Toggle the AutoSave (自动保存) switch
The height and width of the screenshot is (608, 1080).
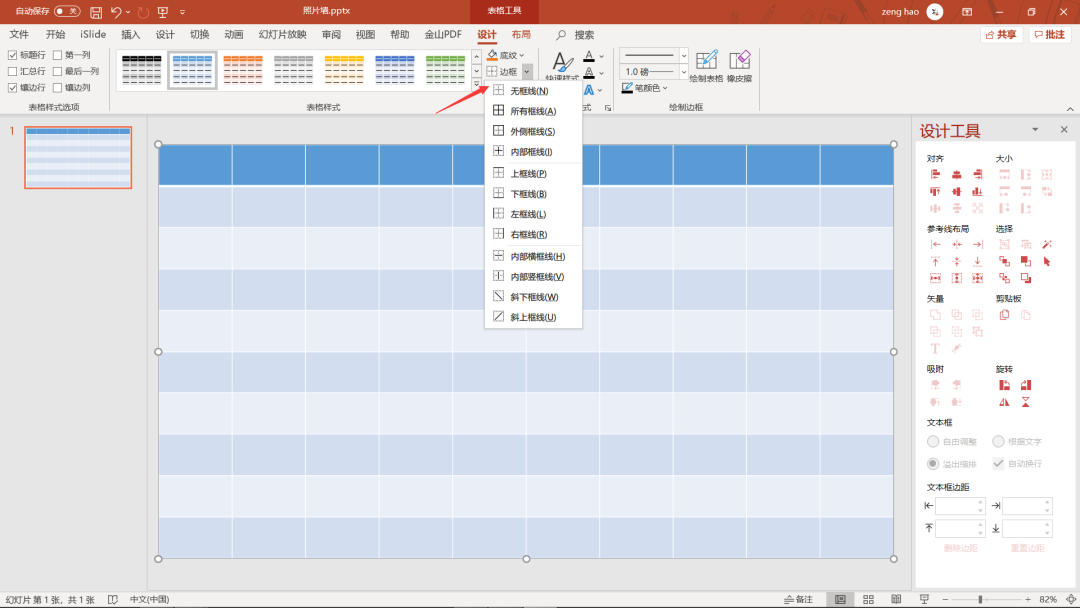coord(67,11)
